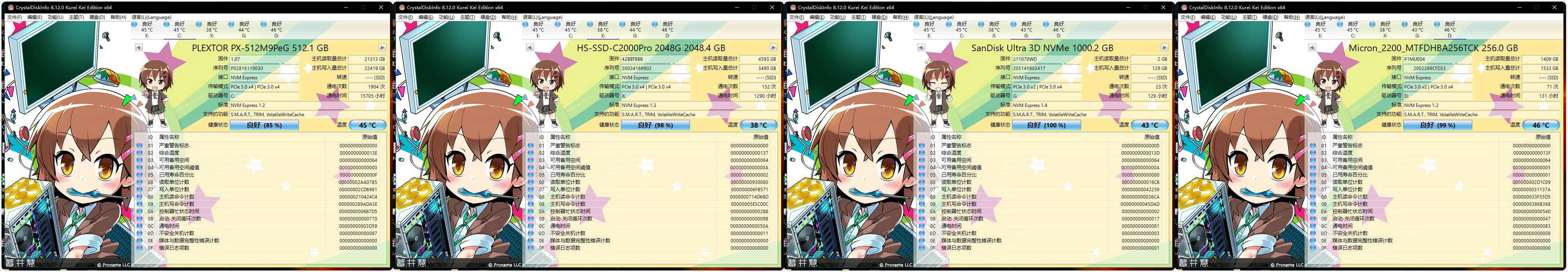Click status icon for row 0B 启动-关闭循环次数 in PLEXTOR window
The image size is (1568, 272).
[139, 219]
